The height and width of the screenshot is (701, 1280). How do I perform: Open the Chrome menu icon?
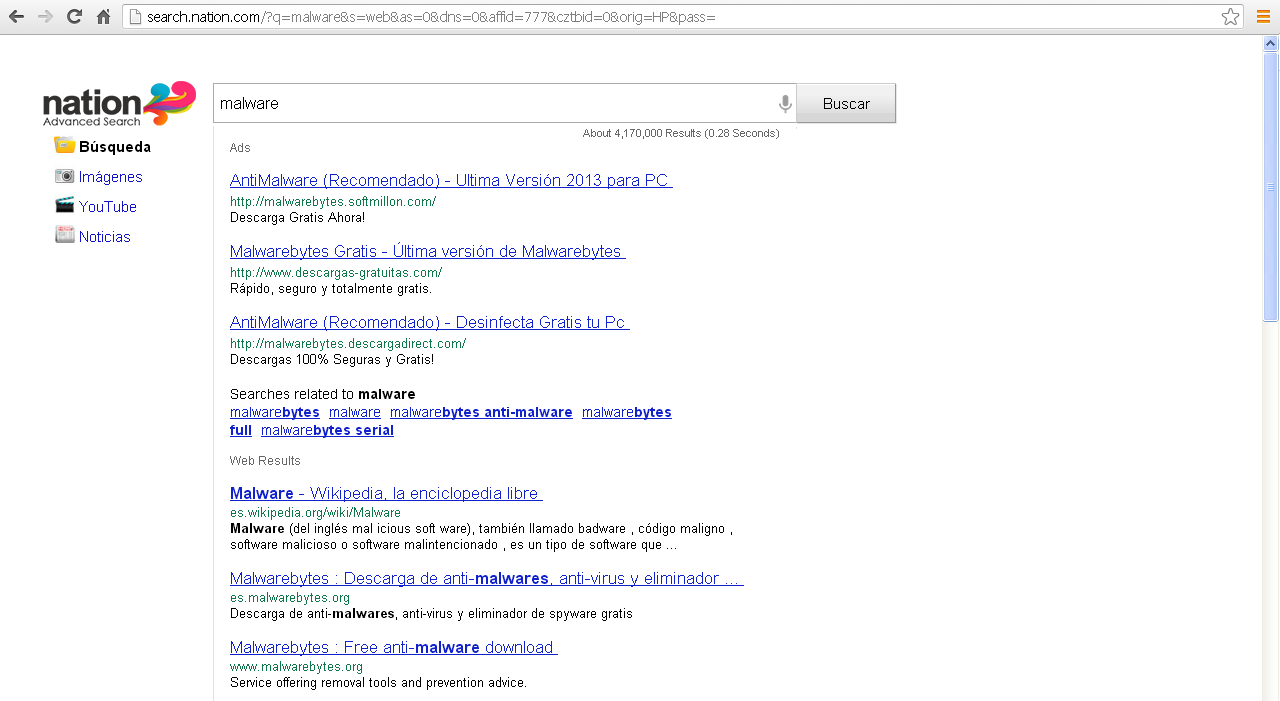coord(1262,17)
